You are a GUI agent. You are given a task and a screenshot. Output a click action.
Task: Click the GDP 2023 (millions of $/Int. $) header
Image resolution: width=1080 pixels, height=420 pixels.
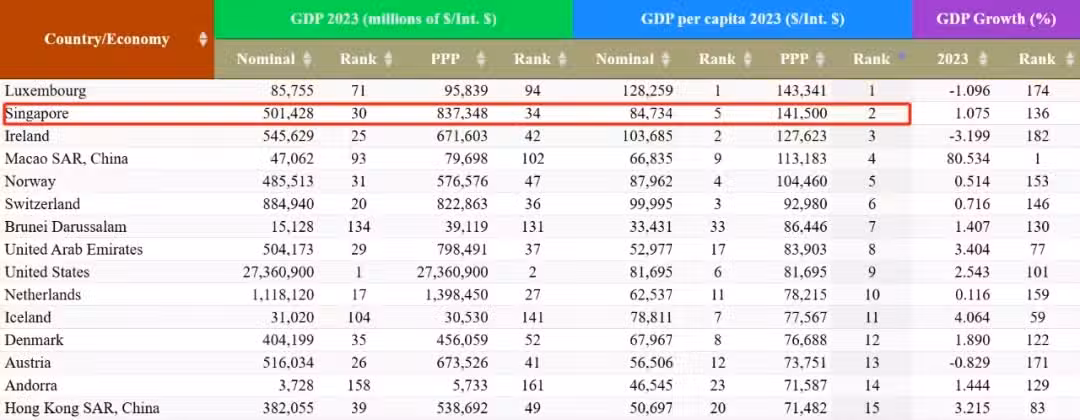click(393, 19)
